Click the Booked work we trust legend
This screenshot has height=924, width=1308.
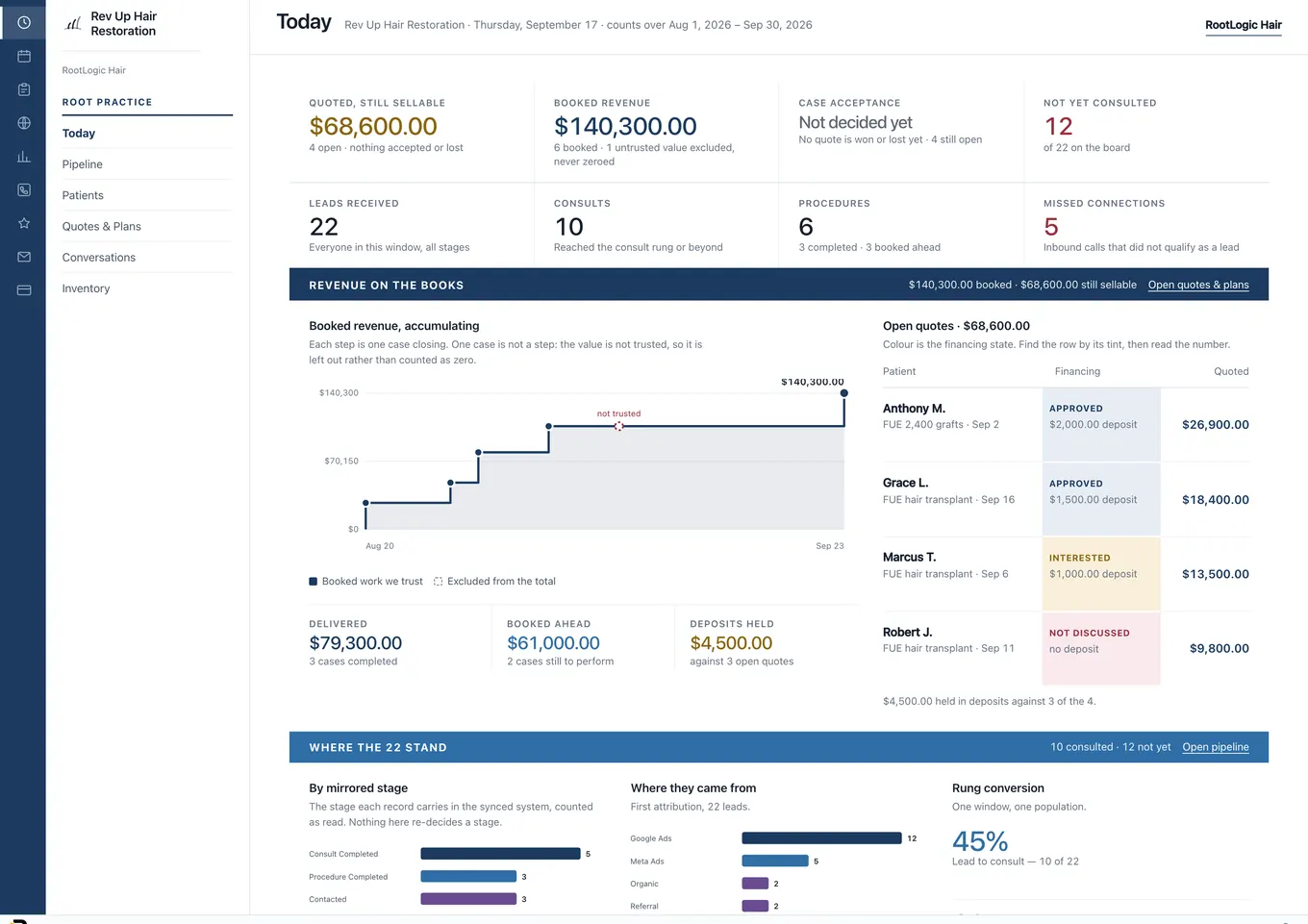365,582
